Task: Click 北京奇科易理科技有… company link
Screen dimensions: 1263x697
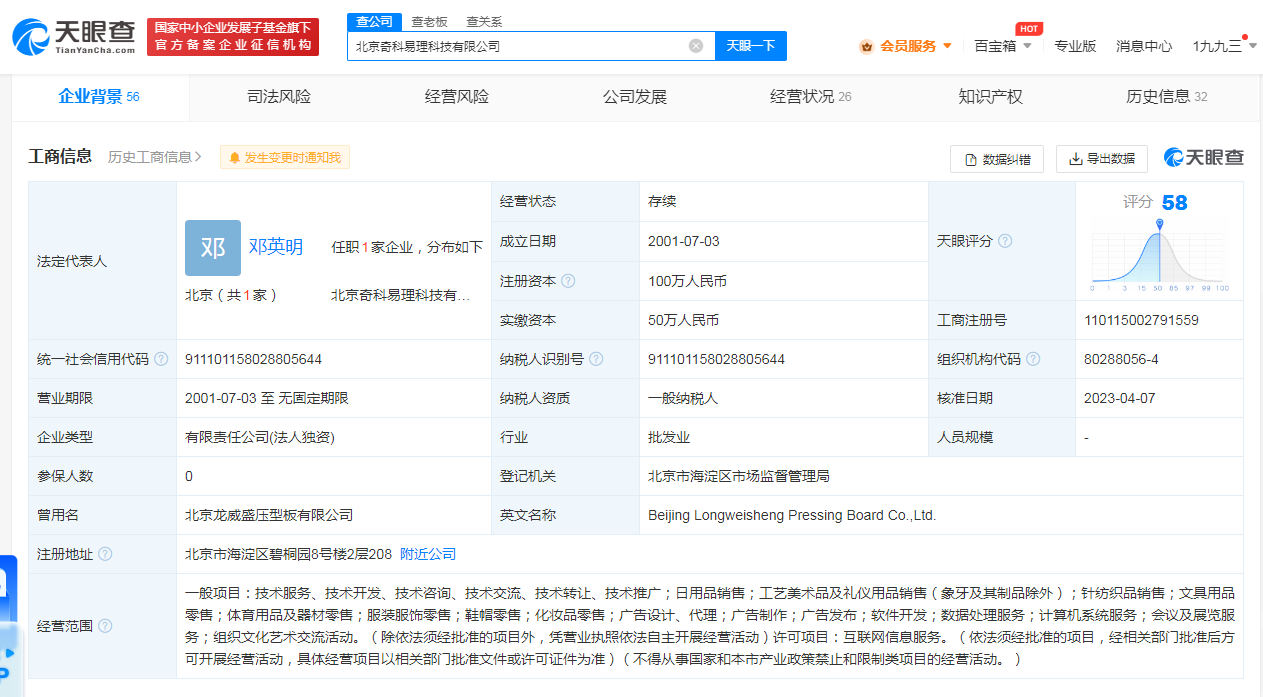Action: [x=400, y=295]
